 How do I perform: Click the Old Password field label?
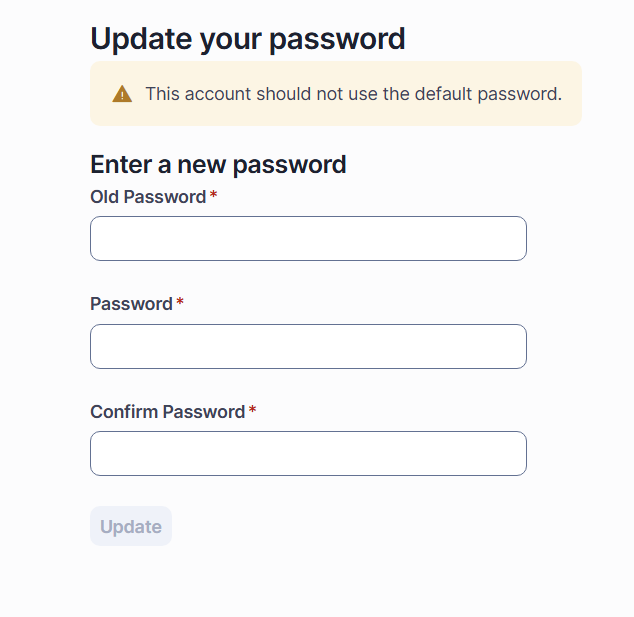click(x=148, y=197)
